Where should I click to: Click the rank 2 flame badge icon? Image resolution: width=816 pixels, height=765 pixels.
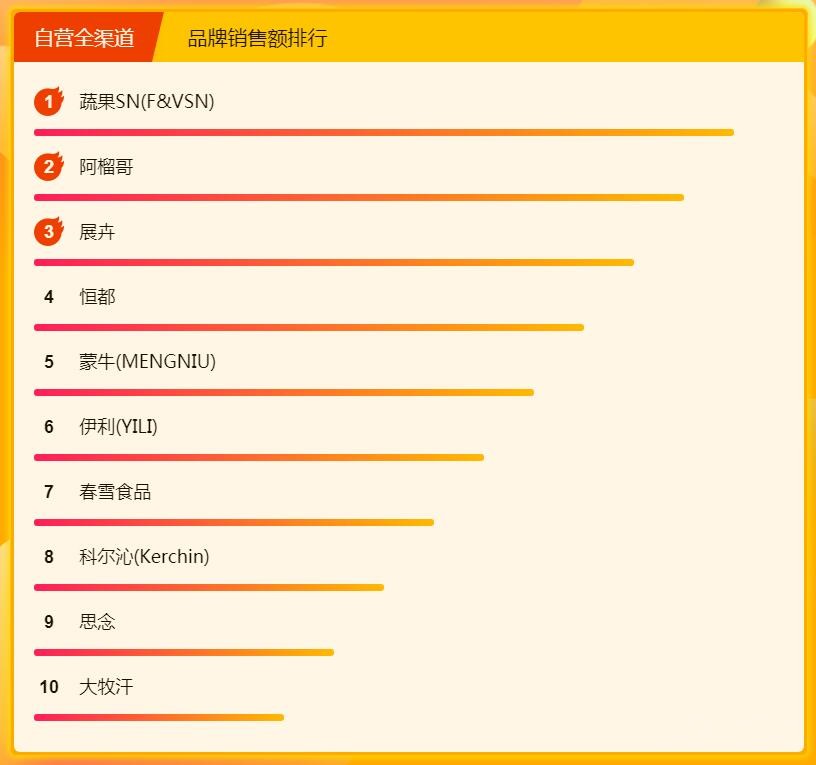(48, 167)
